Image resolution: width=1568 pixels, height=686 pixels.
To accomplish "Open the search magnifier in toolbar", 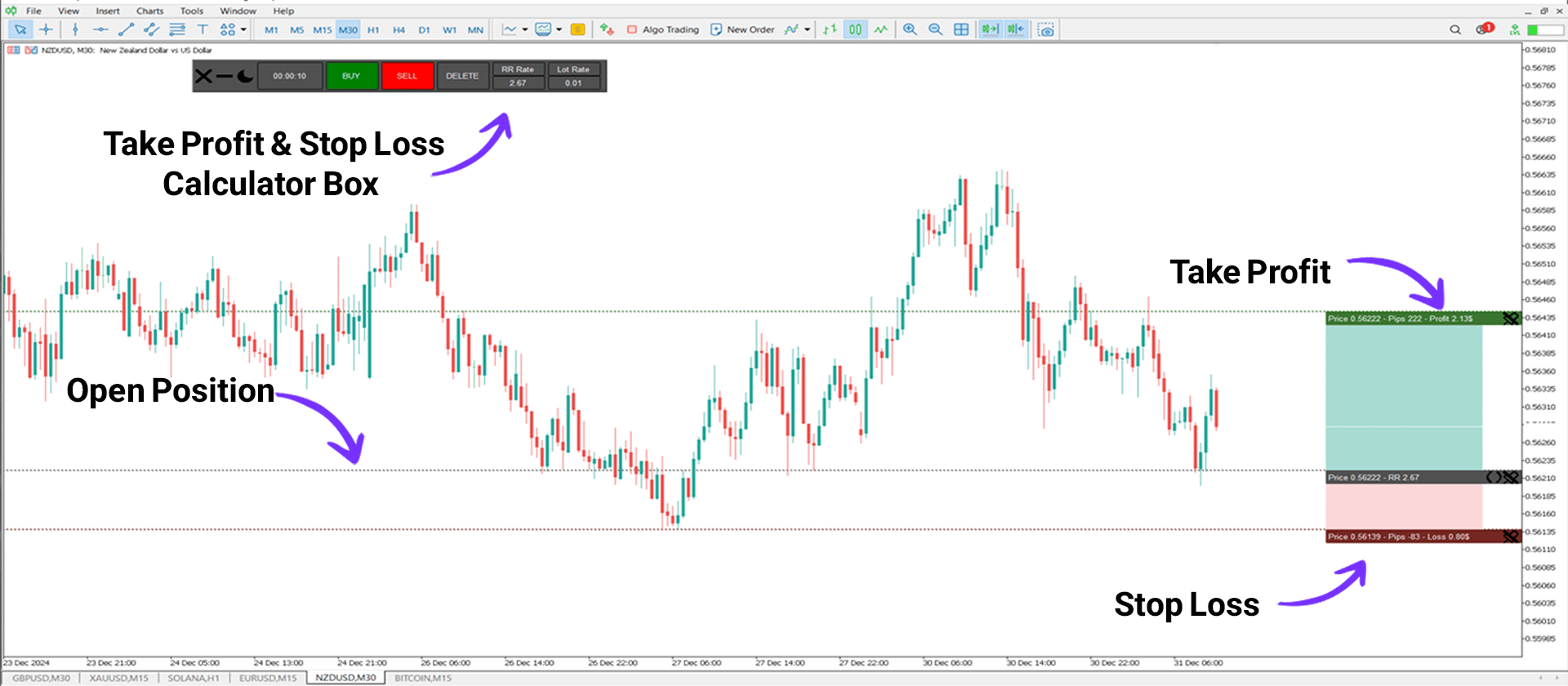I will pos(1455,29).
